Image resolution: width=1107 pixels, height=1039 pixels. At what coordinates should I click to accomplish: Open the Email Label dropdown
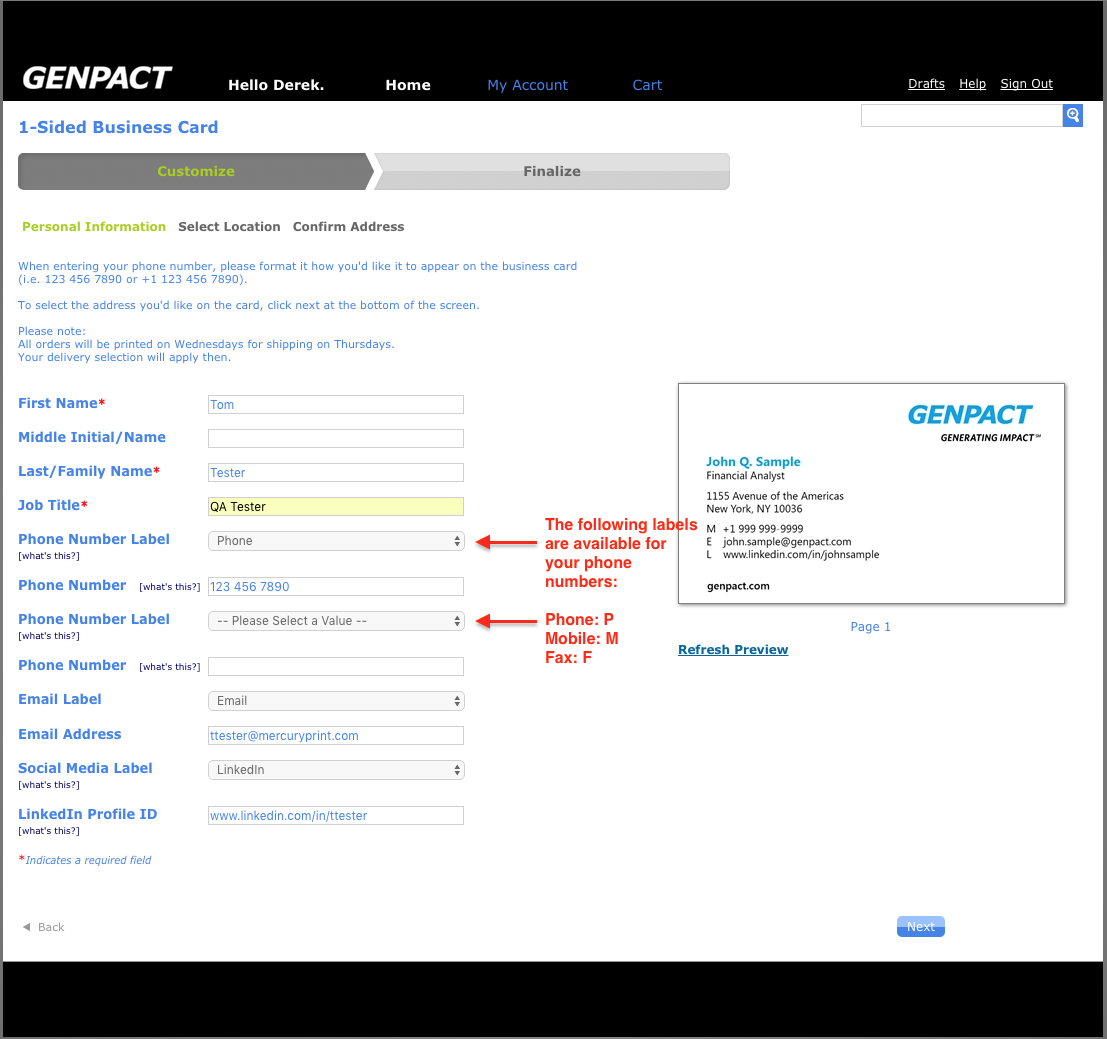tap(336, 701)
